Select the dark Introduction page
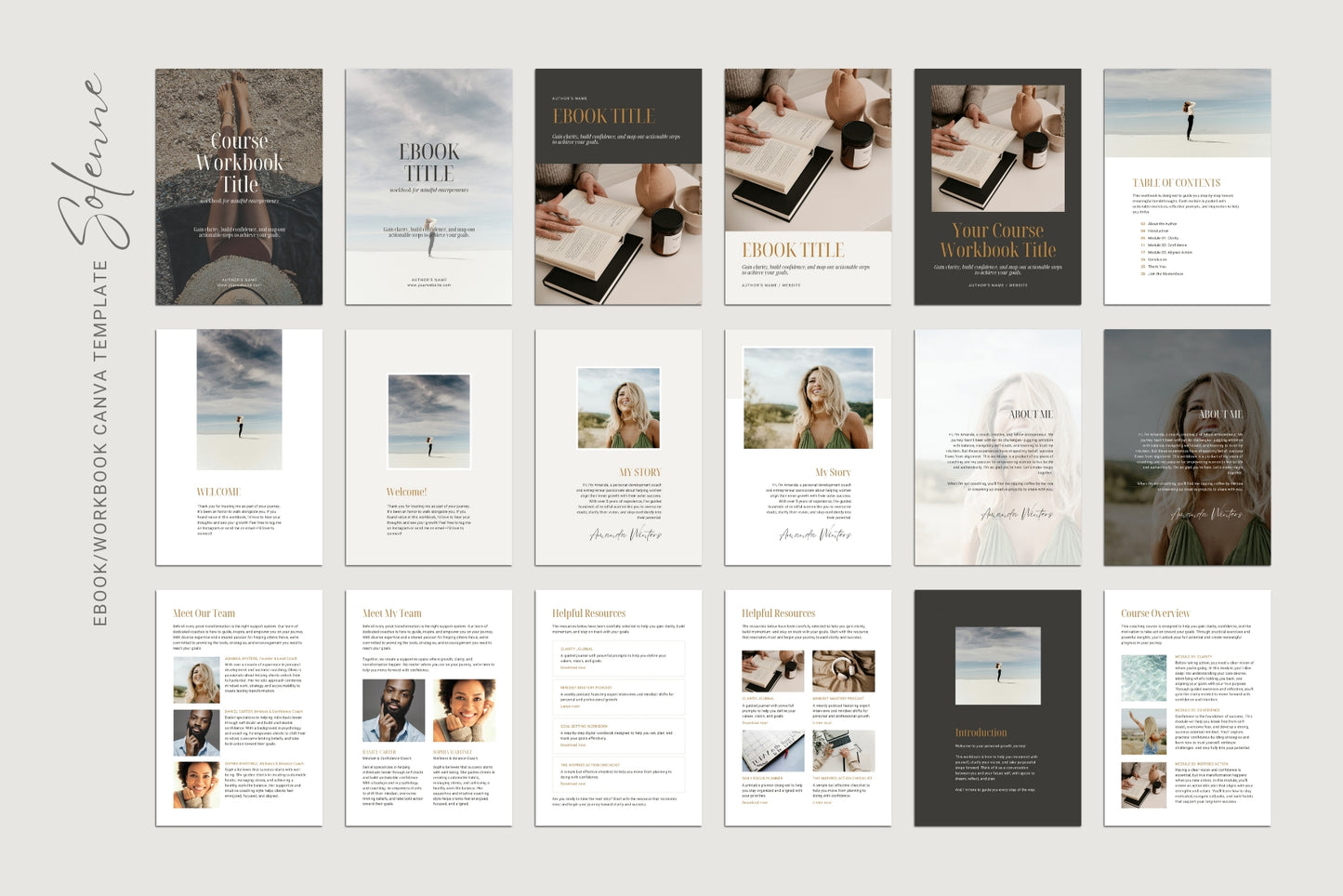This screenshot has width=1343, height=896. (997, 707)
